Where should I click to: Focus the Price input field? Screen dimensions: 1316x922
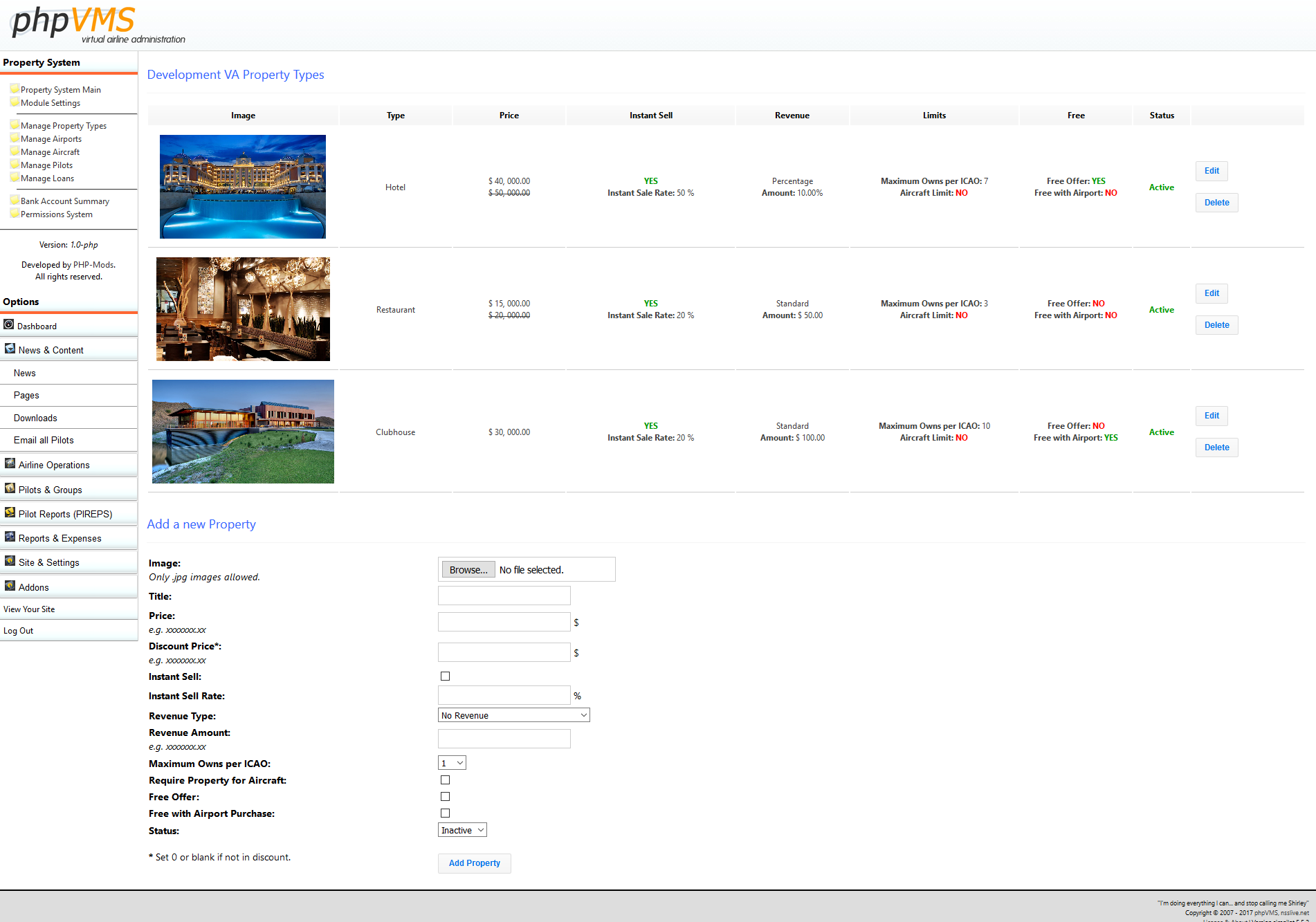(x=504, y=622)
